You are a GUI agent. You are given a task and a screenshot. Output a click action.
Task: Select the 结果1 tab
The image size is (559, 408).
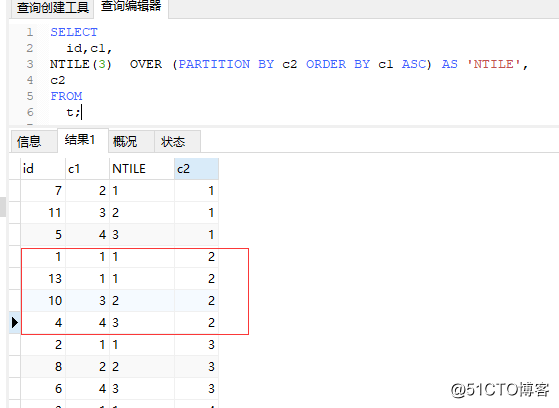83,140
